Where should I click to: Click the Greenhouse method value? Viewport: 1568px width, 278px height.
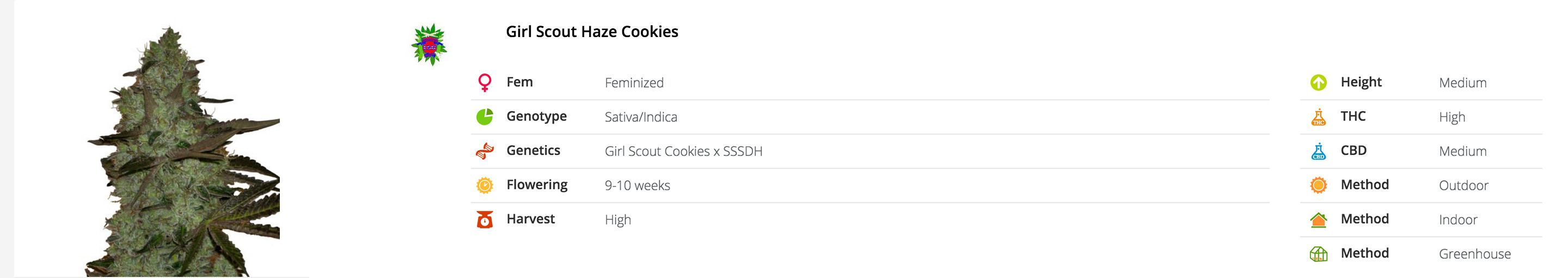click(x=1474, y=254)
